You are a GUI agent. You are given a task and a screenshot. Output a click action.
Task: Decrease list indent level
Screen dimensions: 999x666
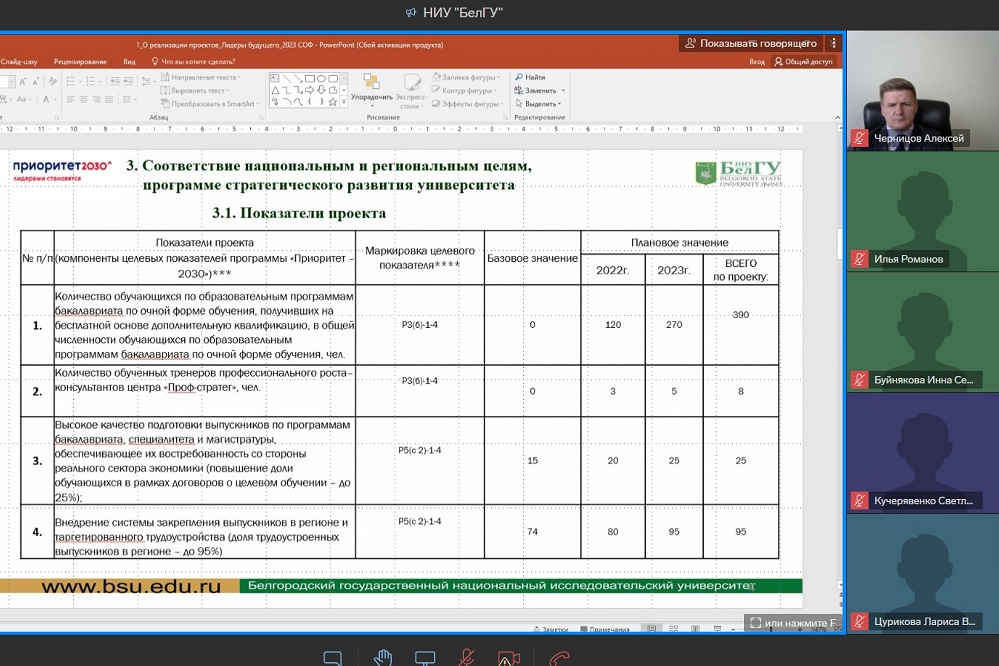[x=115, y=82]
